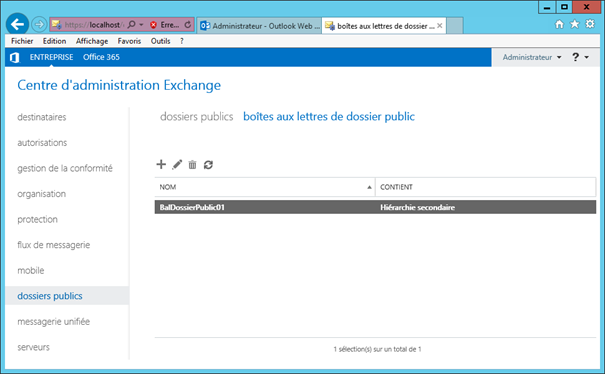Click the browser forward arrow button
605x374 pixels.
click(39, 25)
